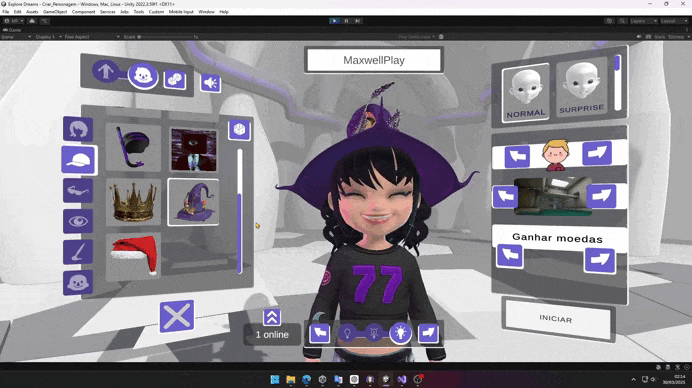Viewport: 692px width, 388px height.
Task: Go to next Ganhar moedas option arrow
Action: tap(600, 260)
